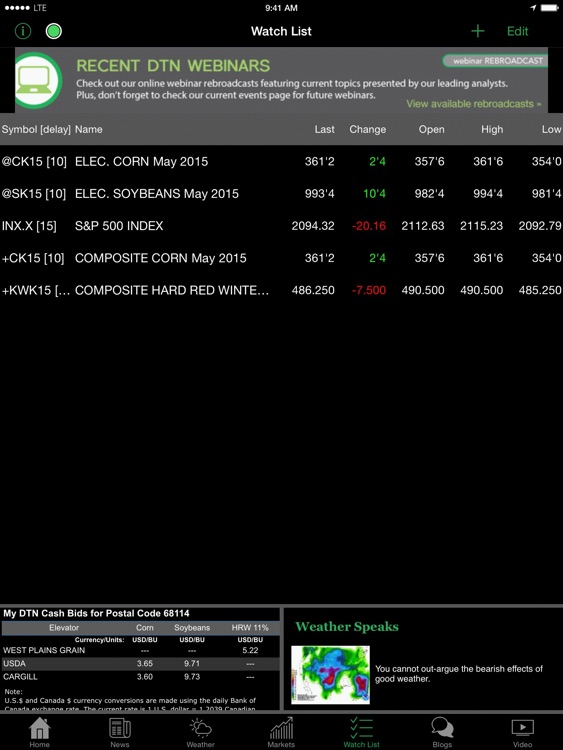Viewport: 563px width, 750px height.
Task: Tap the battery indicator in the status bar
Action: point(550,8)
